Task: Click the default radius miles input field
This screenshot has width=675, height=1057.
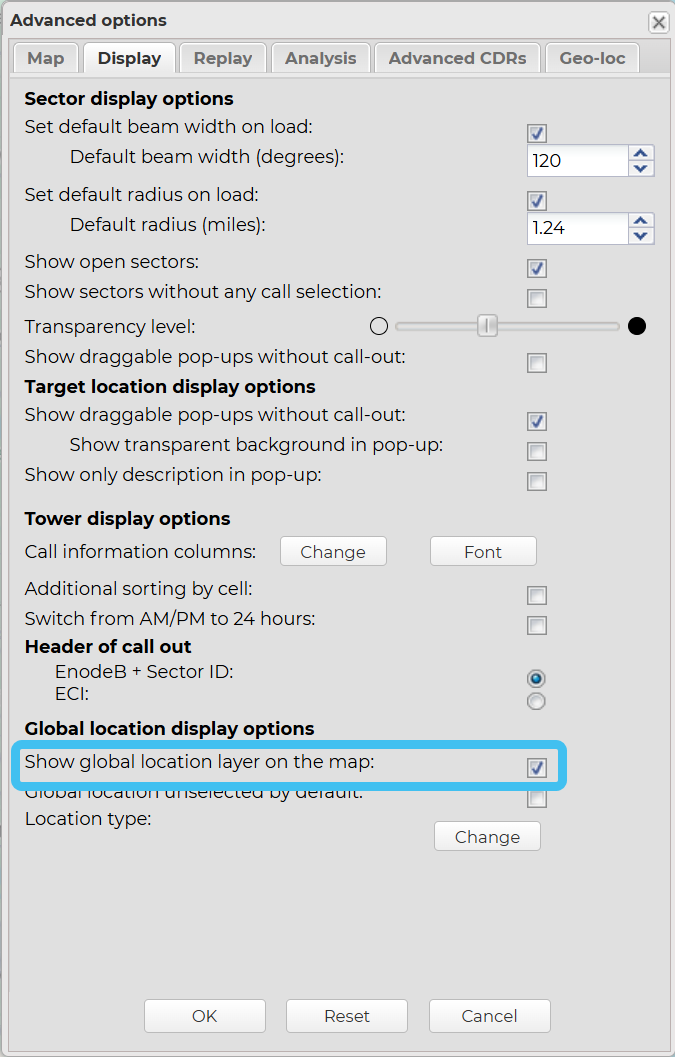Action: coord(577,228)
